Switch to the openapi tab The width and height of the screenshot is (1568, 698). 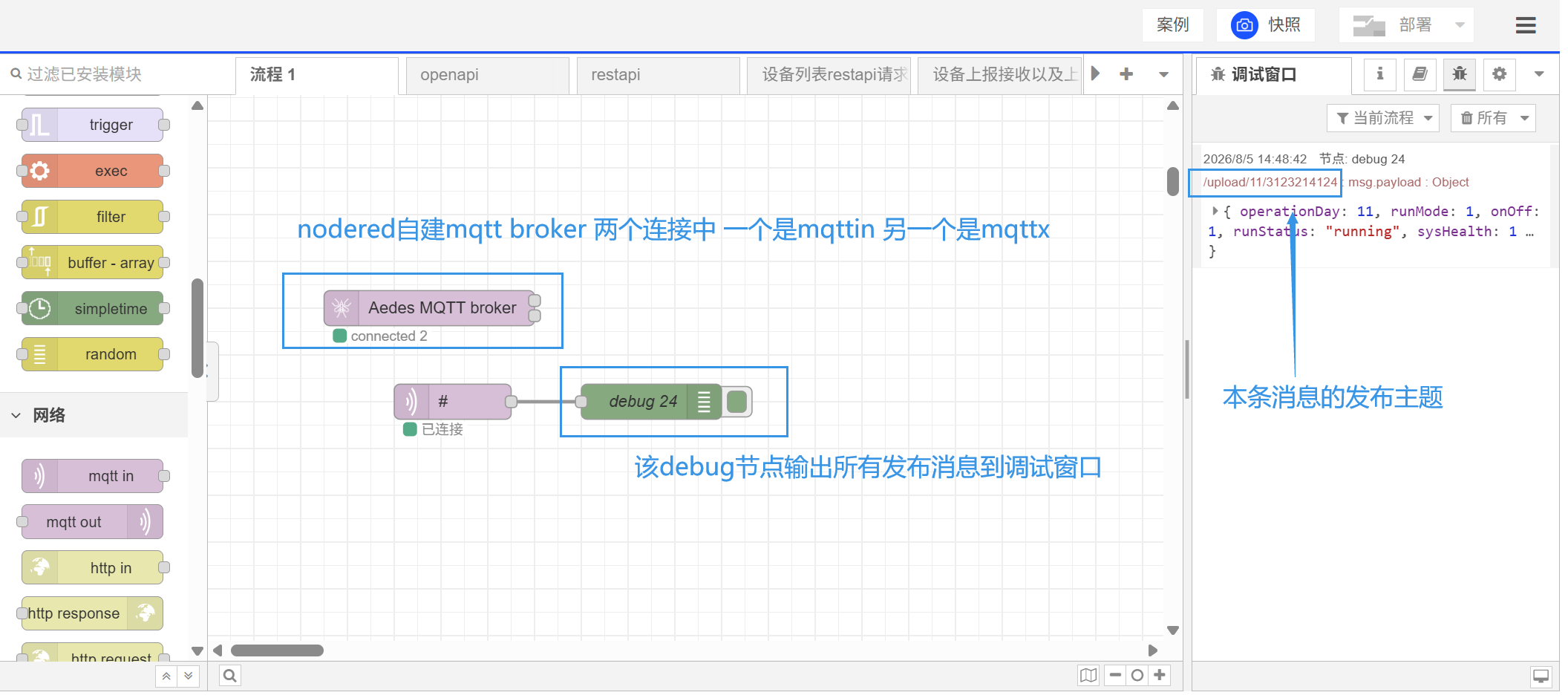(x=488, y=75)
